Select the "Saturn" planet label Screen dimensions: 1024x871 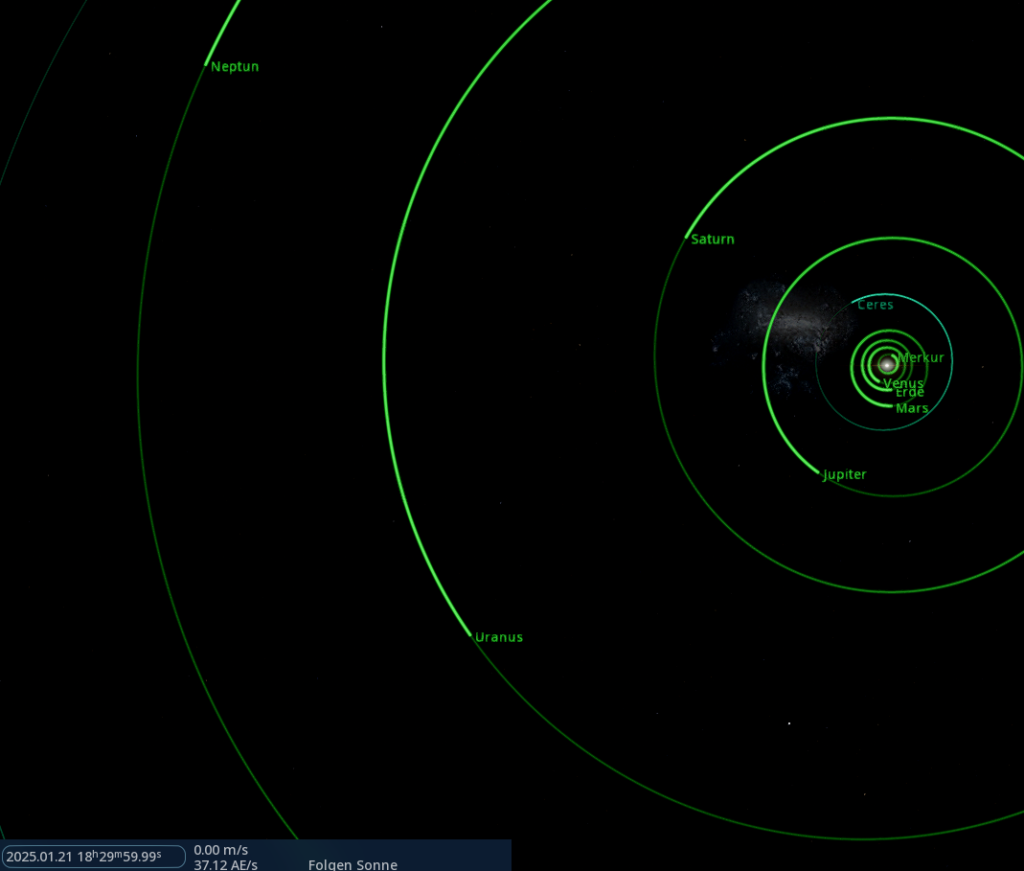point(712,239)
